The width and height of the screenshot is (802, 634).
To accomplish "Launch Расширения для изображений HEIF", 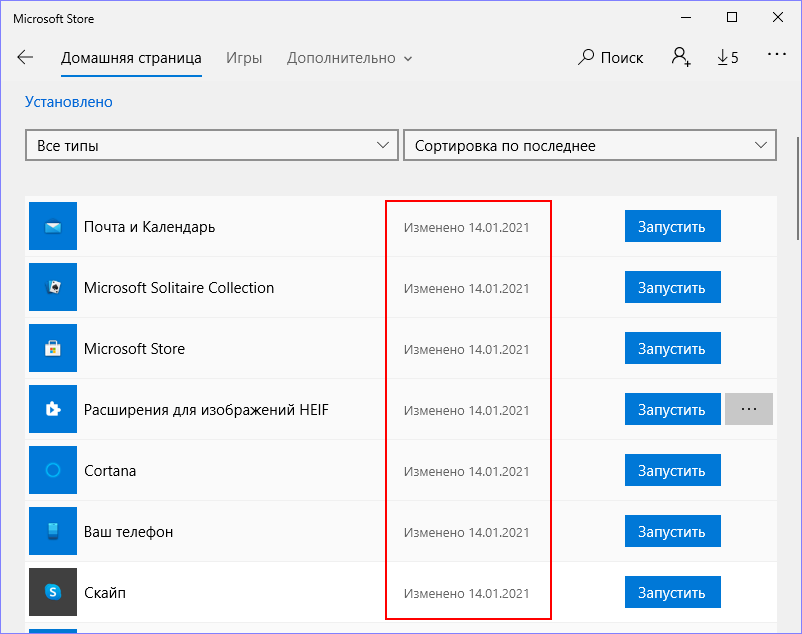I will [673, 409].
